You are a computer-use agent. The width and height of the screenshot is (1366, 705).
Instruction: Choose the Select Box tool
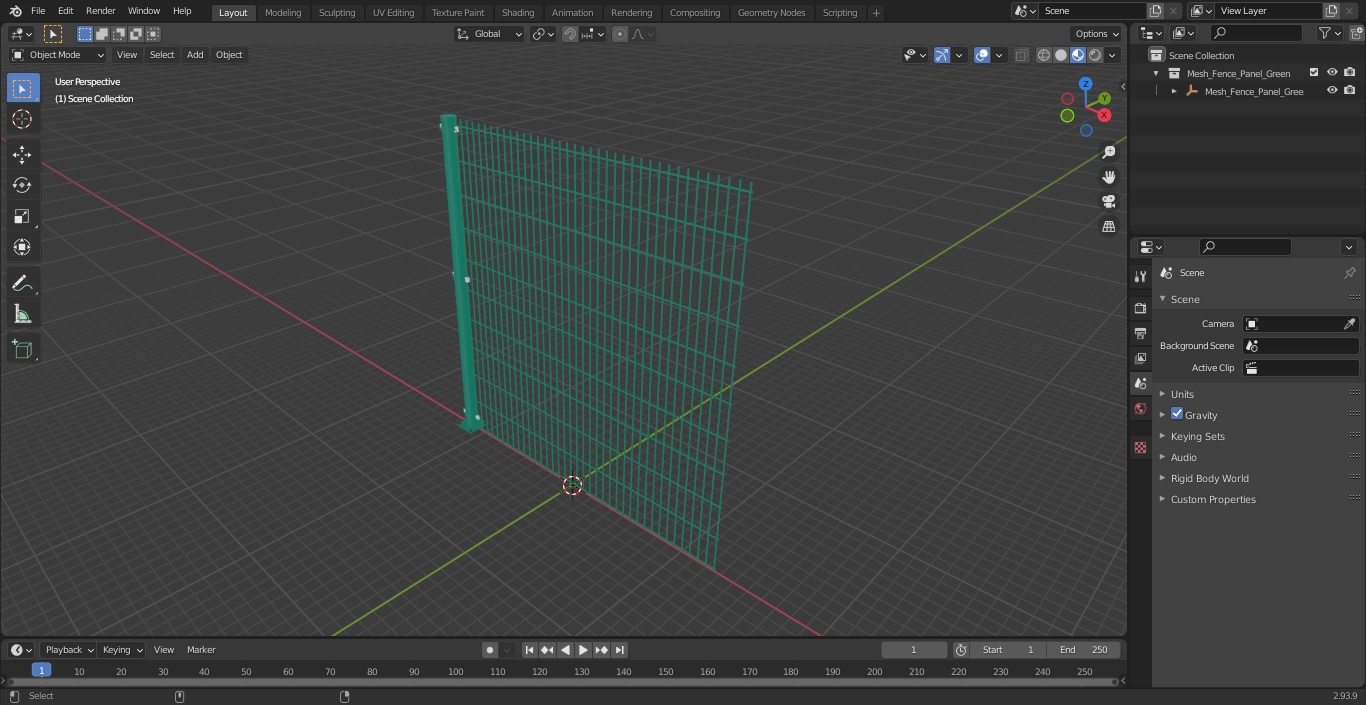point(22,88)
